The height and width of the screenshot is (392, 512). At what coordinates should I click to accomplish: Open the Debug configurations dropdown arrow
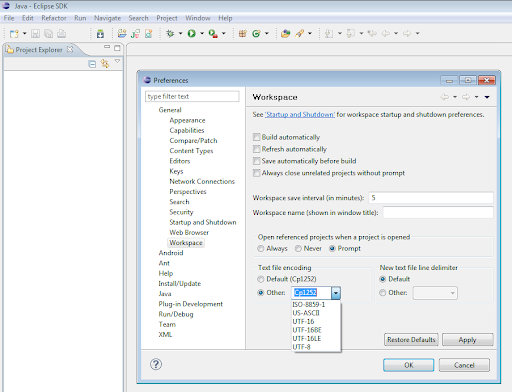[x=180, y=34]
